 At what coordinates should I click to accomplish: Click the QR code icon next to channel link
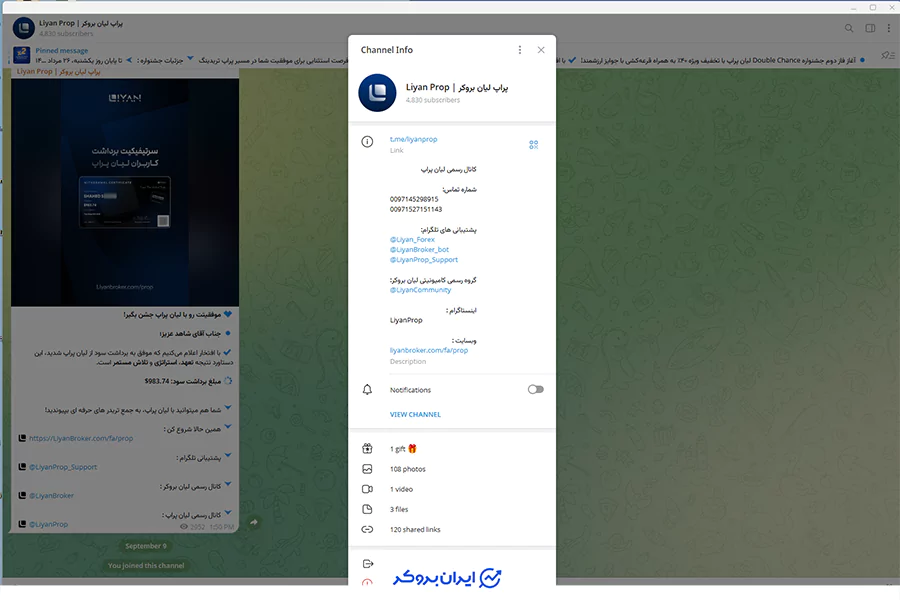pyautogui.click(x=534, y=144)
